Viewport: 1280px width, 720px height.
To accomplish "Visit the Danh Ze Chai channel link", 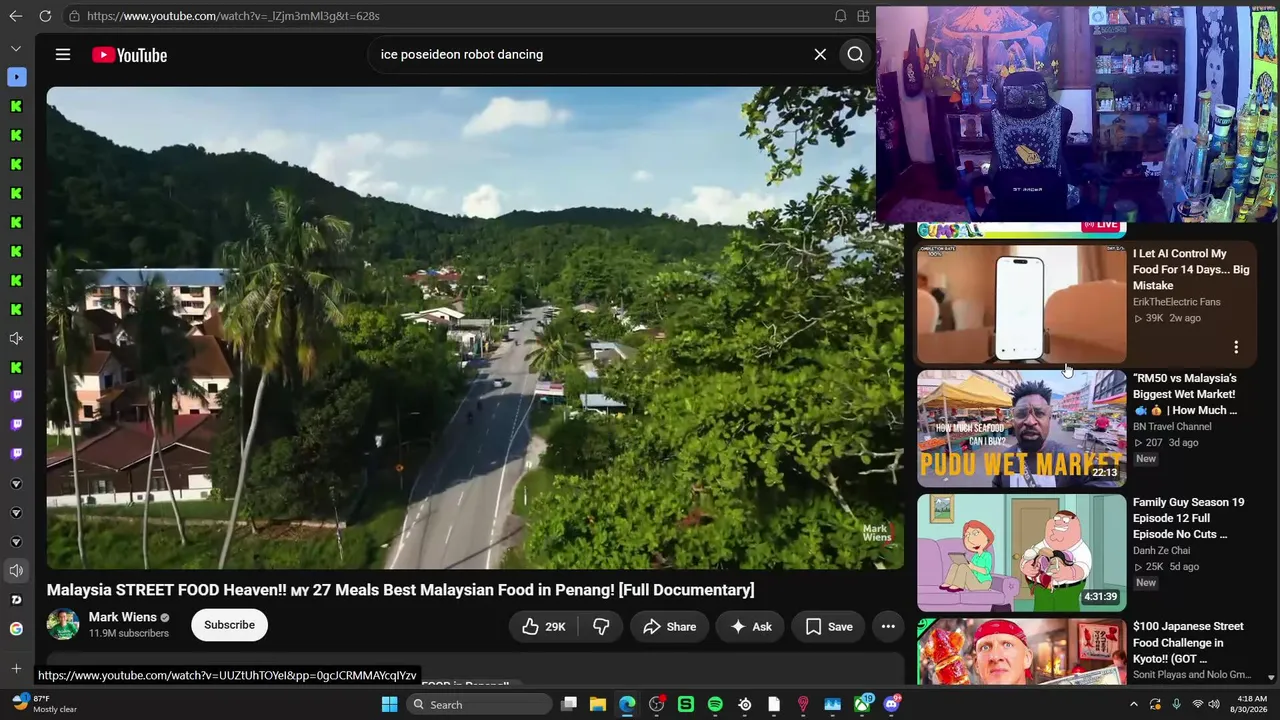I will (1162, 551).
